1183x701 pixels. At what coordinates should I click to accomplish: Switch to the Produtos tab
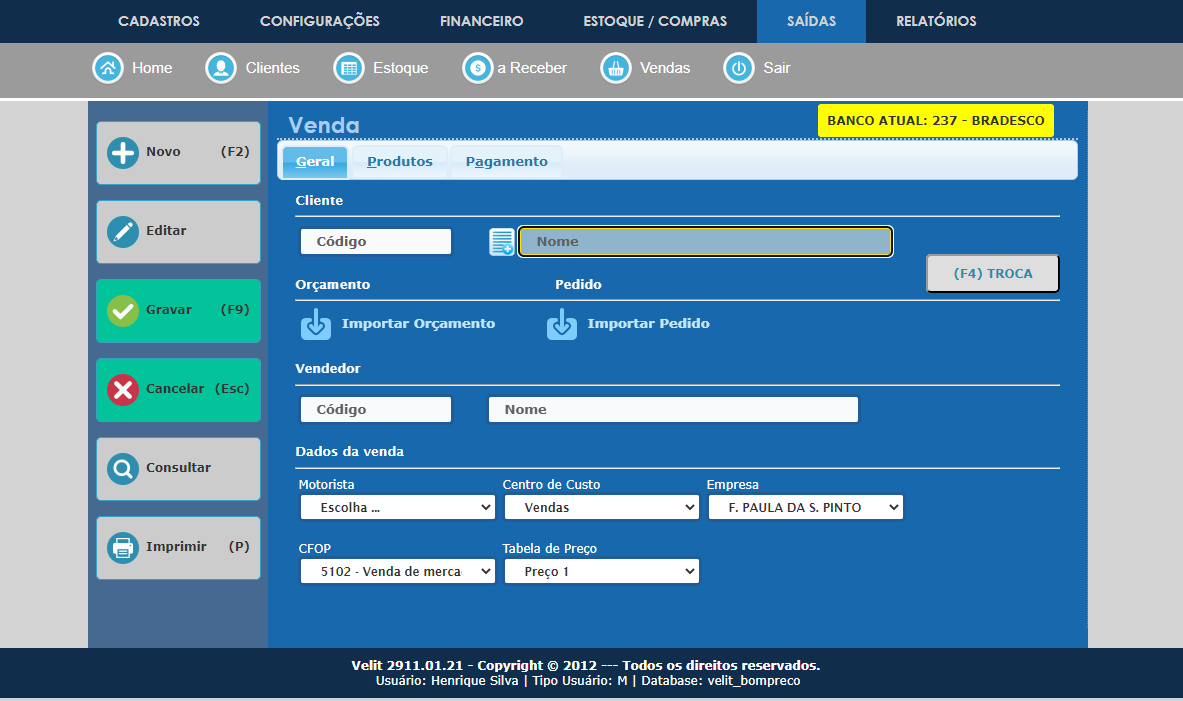point(399,162)
